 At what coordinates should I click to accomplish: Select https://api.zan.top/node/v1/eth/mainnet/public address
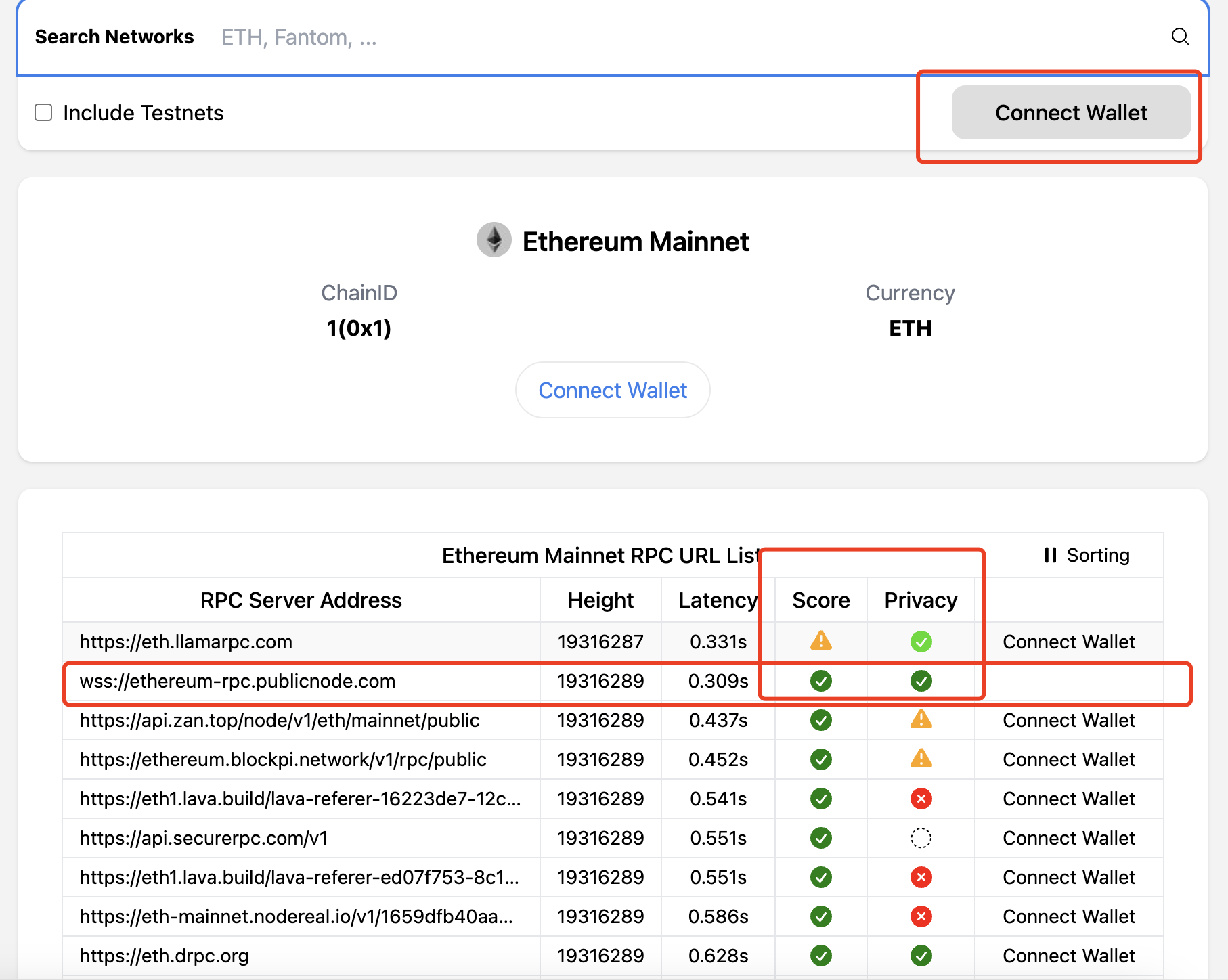point(280,720)
